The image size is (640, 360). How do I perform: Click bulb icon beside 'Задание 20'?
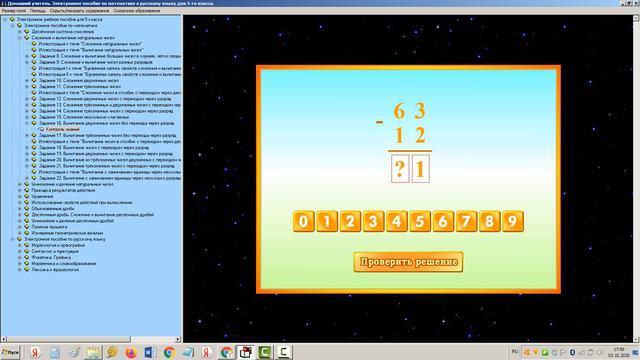click(34, 160)
